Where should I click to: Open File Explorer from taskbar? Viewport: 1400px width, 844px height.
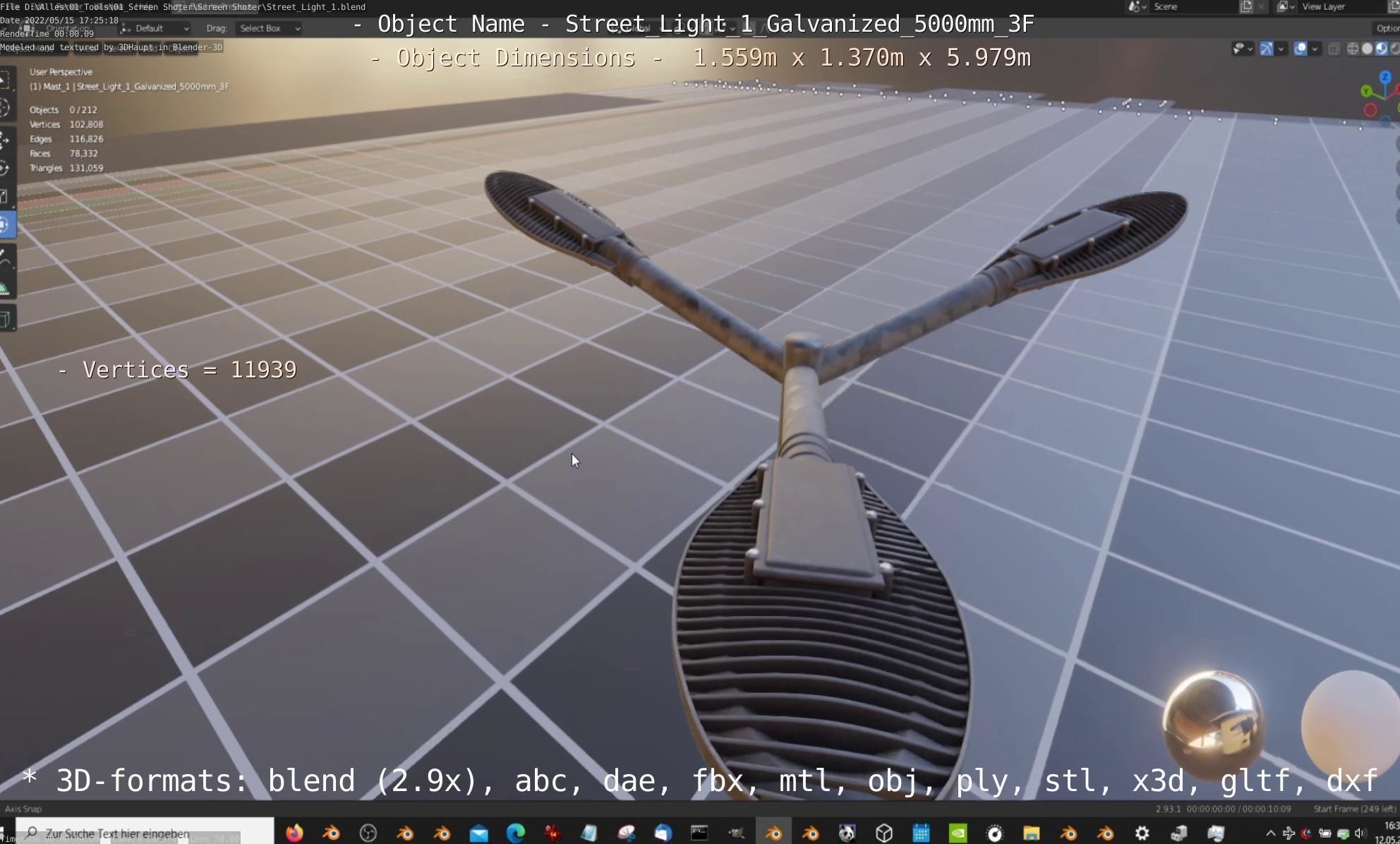point(1032,833)
